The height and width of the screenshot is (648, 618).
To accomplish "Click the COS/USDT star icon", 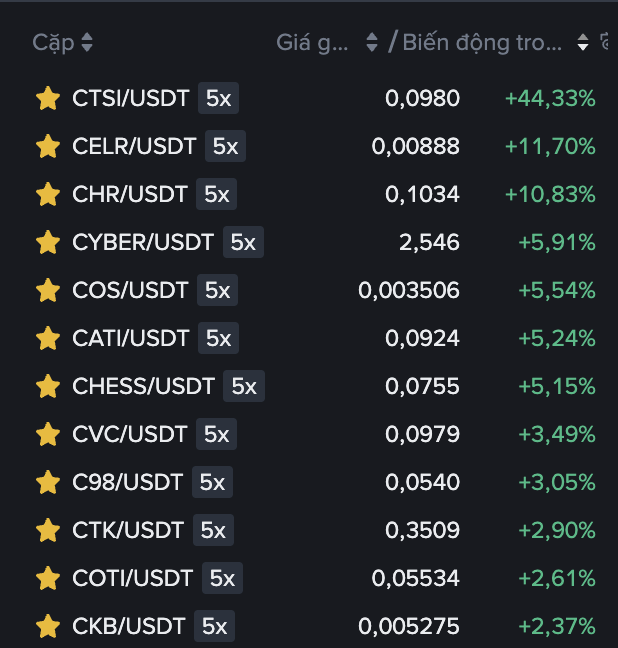I will coord(47,290).
